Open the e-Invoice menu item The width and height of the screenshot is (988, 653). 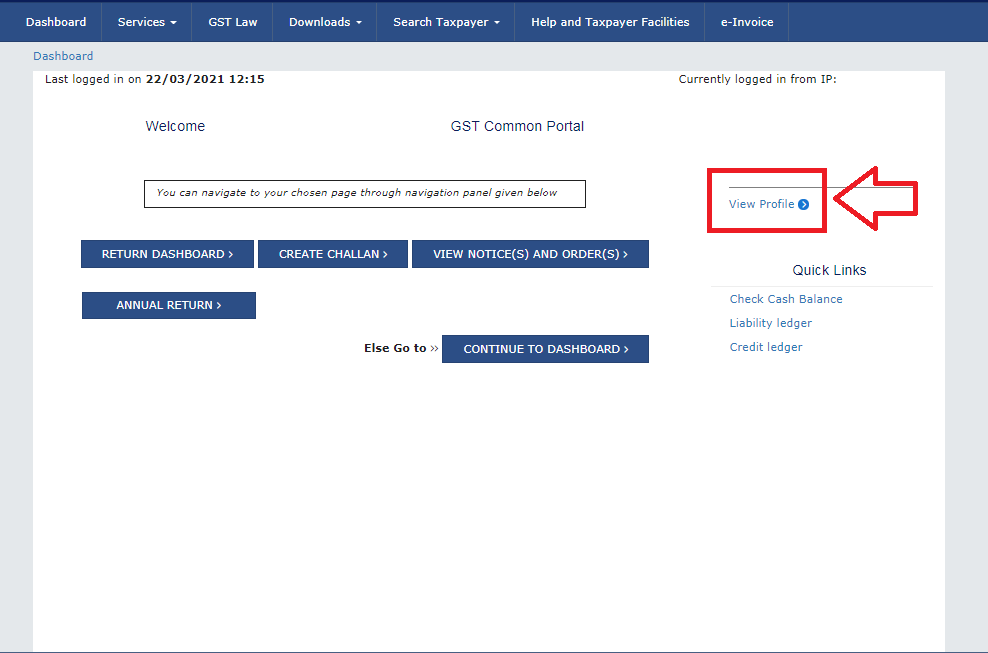point(747,22)
